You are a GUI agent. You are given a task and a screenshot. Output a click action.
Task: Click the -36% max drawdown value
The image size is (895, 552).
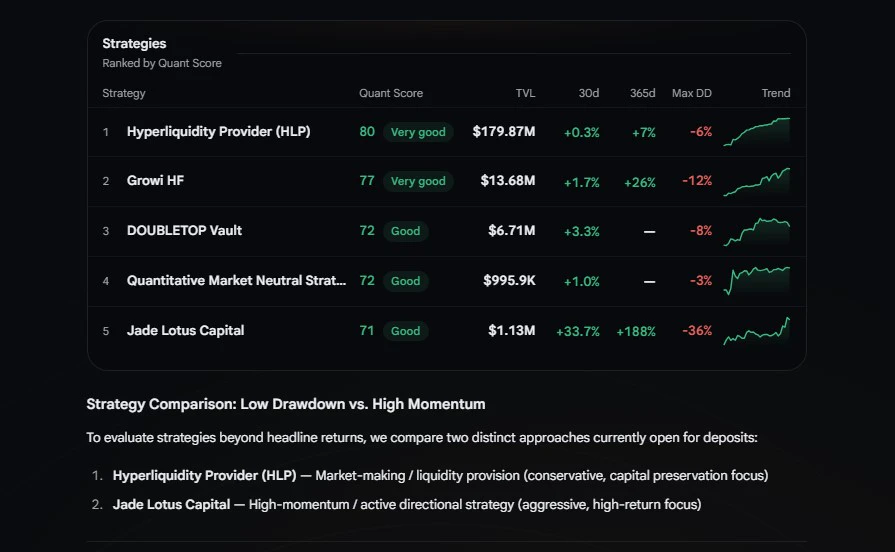click(x=697, y=331)
